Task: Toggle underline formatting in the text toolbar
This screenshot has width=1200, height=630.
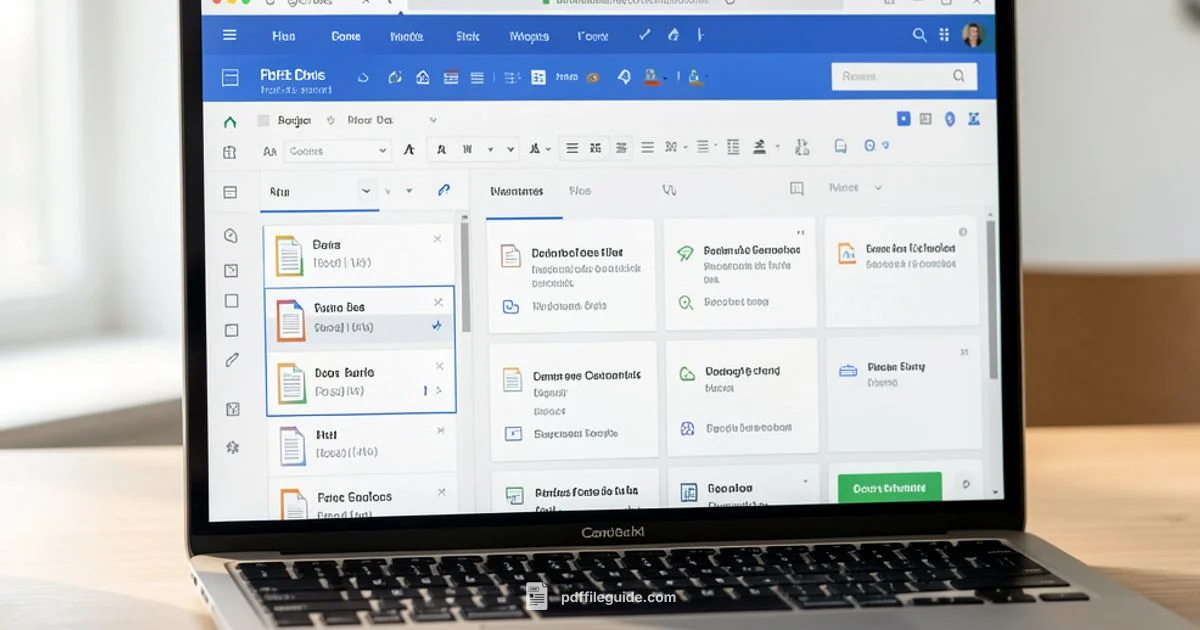Action: pos(468,148)
